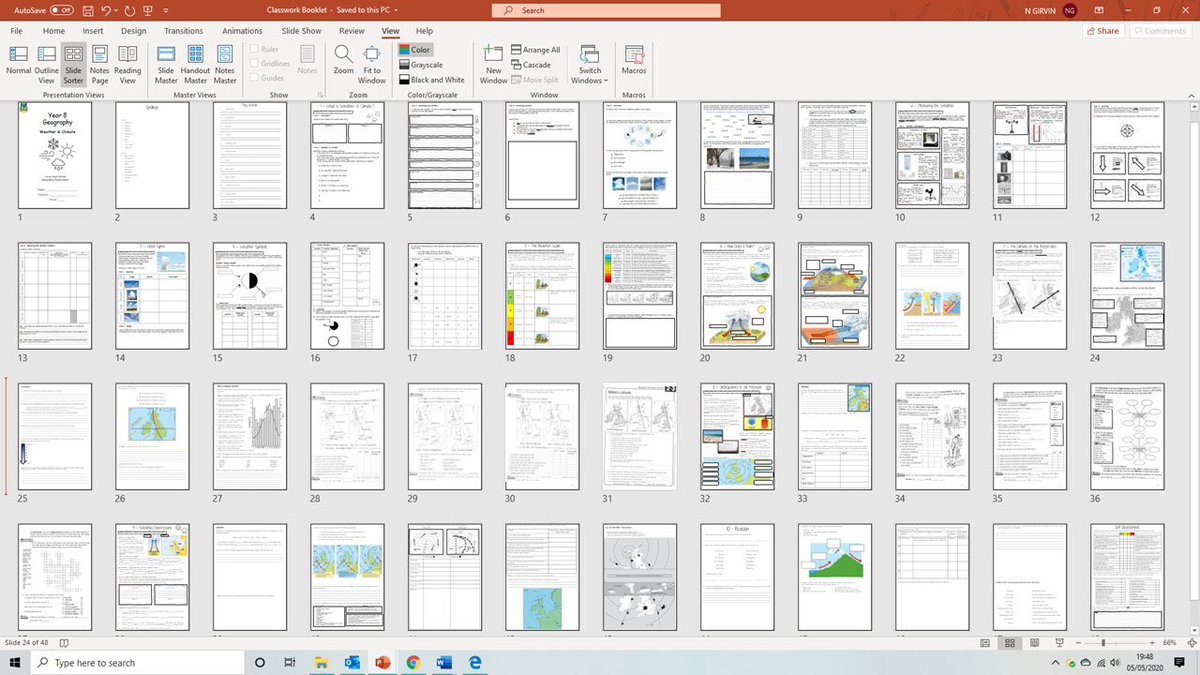Viewport: 1200px width, 675px height.
Task: Open a New Window of the presentation
Action: [493, 62]
